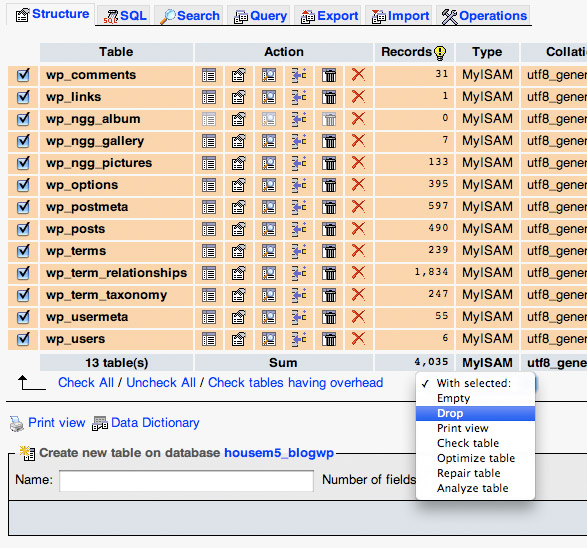The image size is (587, 548).
Task: Open the Search tab
Action: [x=189, y=16]
